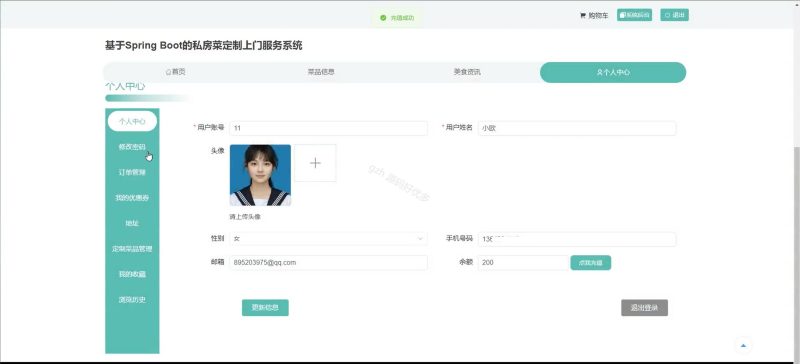Open 定制菜品管理 in the sidebar

pos(132,249)
